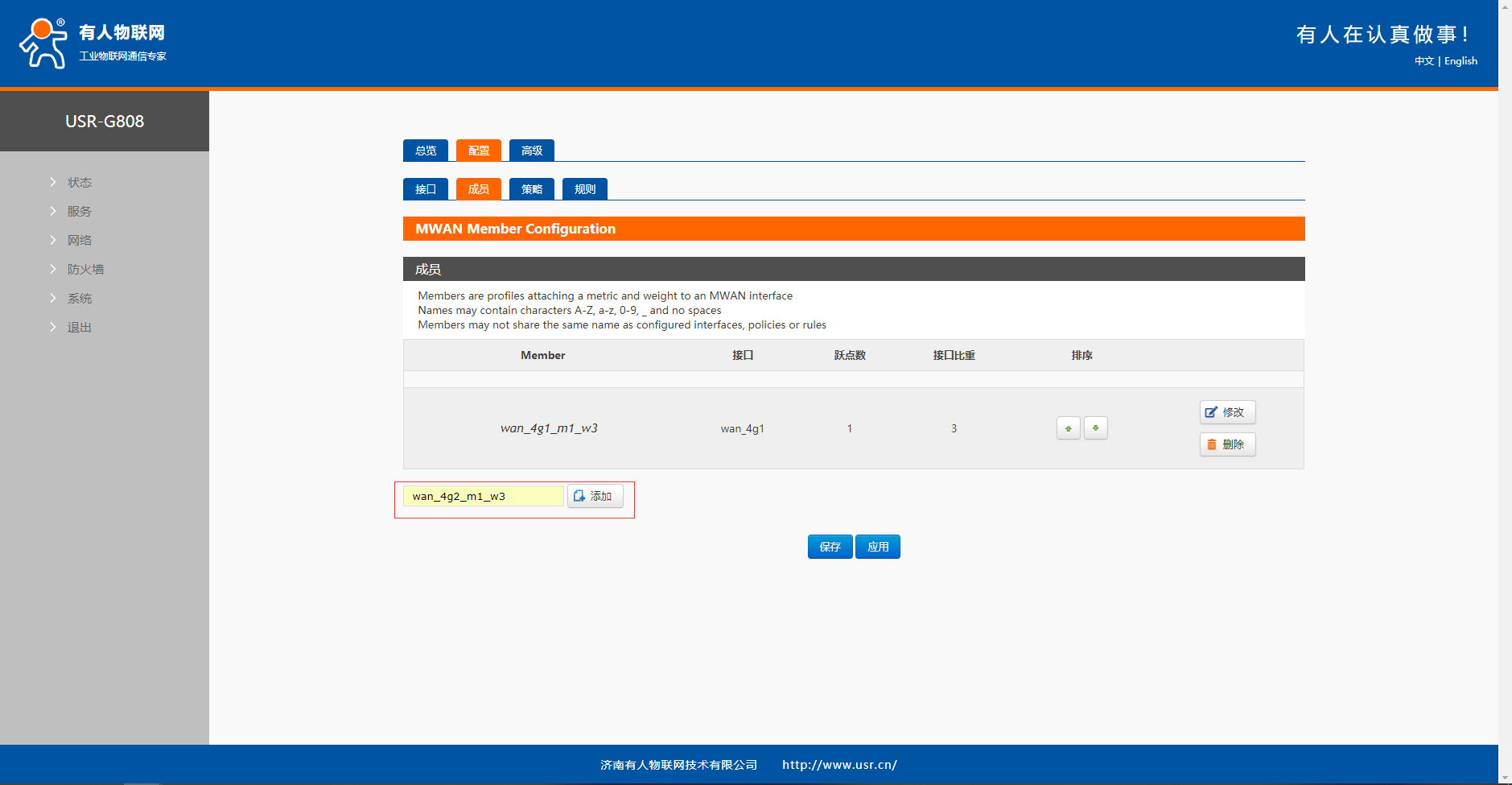Expand the 服务 sidebar menu
The image size is (1512, 785).
point(79,212)
